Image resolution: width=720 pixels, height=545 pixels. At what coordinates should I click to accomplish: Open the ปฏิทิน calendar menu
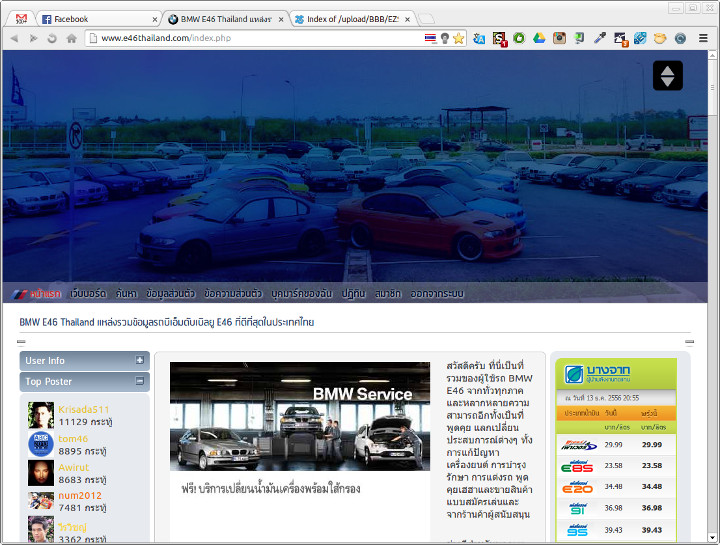pos(353,294)
